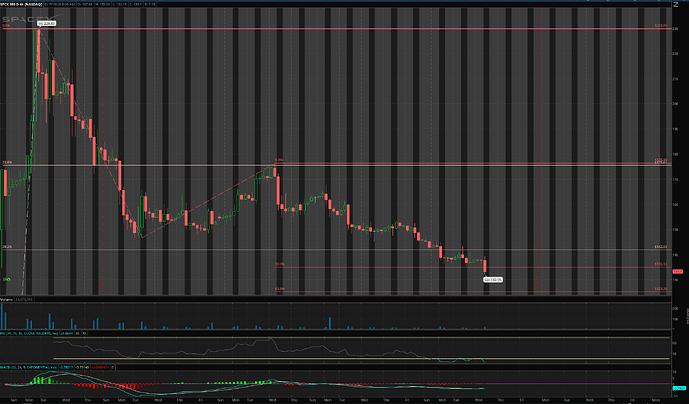
Task: Click the Range readout in chart header
Action: (x=150, y=4)
